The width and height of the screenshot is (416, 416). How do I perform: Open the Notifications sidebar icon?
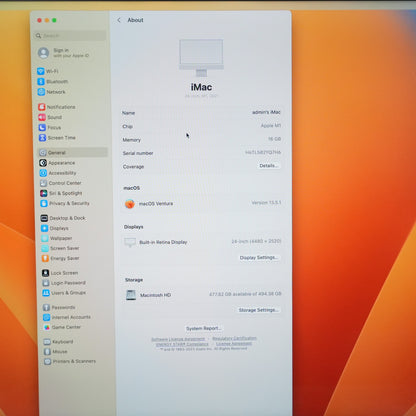(x=42, y=107)
